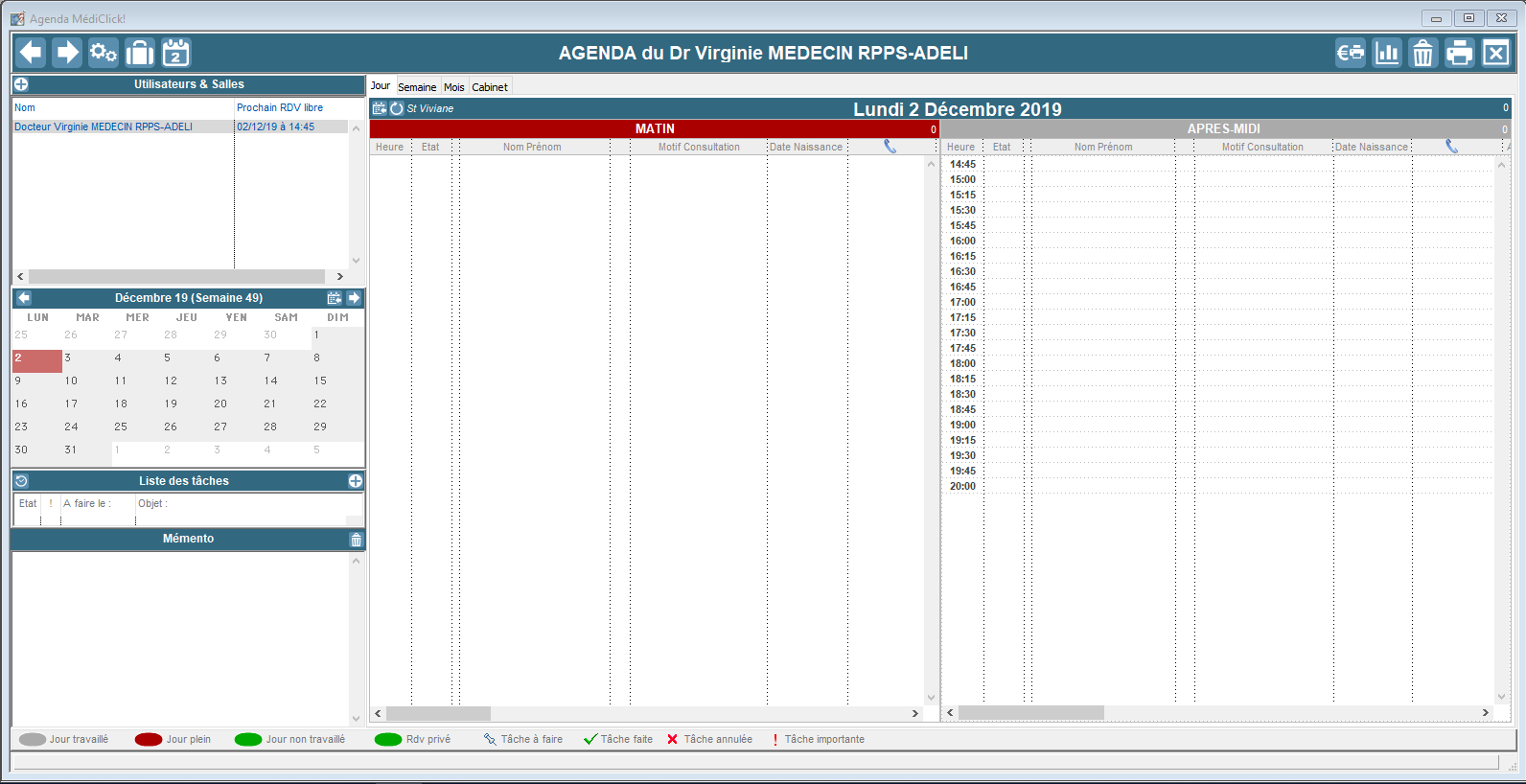Switch to the Semaine tab
This screenshot has height=784, width=1526.
click(x=417, y=87)
